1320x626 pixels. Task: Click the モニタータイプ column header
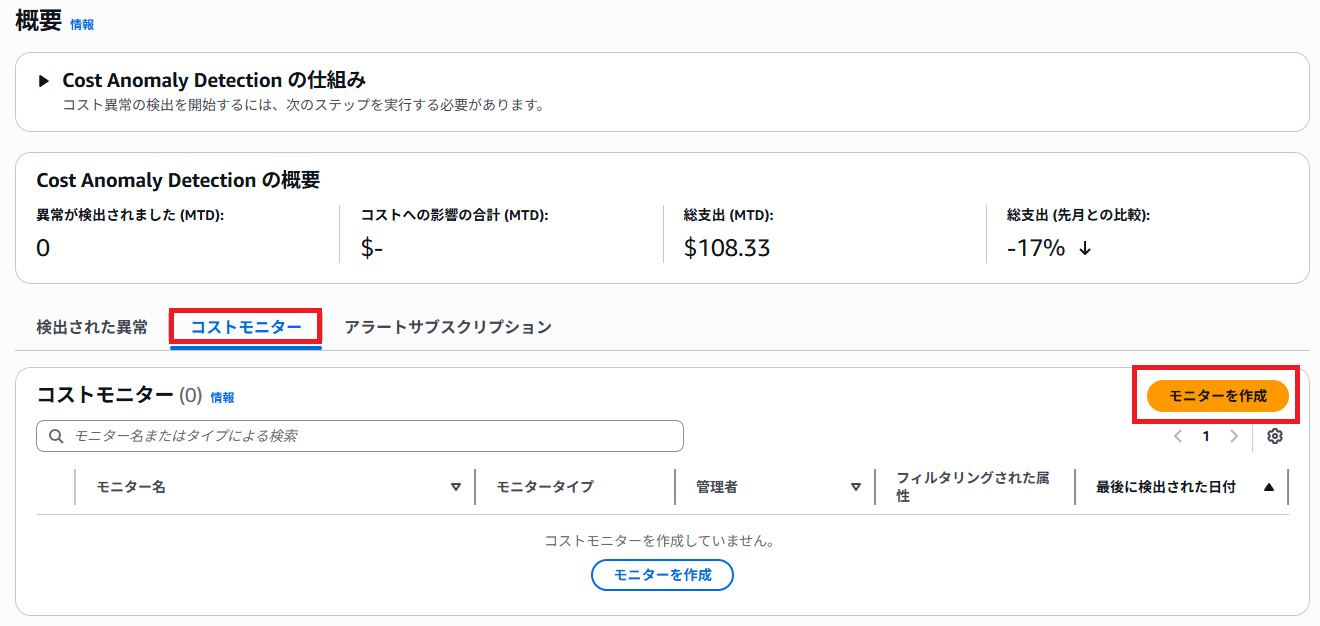pyautogui.click(x=545, y=487)
